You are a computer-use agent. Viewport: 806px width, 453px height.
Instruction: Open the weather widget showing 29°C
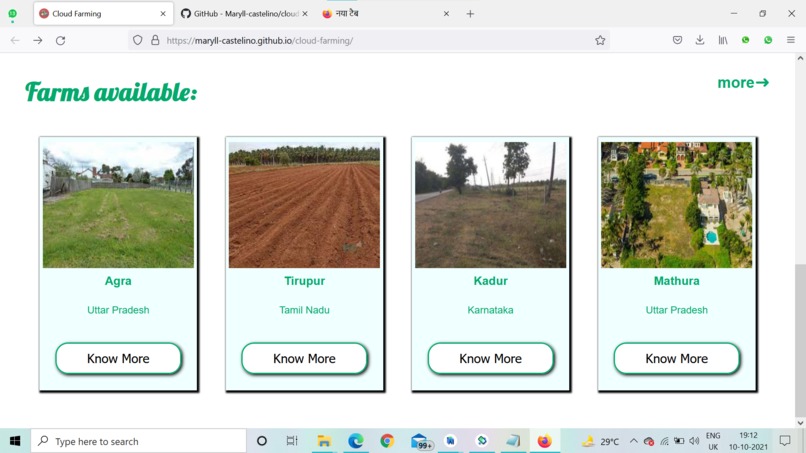pos(600,441)
